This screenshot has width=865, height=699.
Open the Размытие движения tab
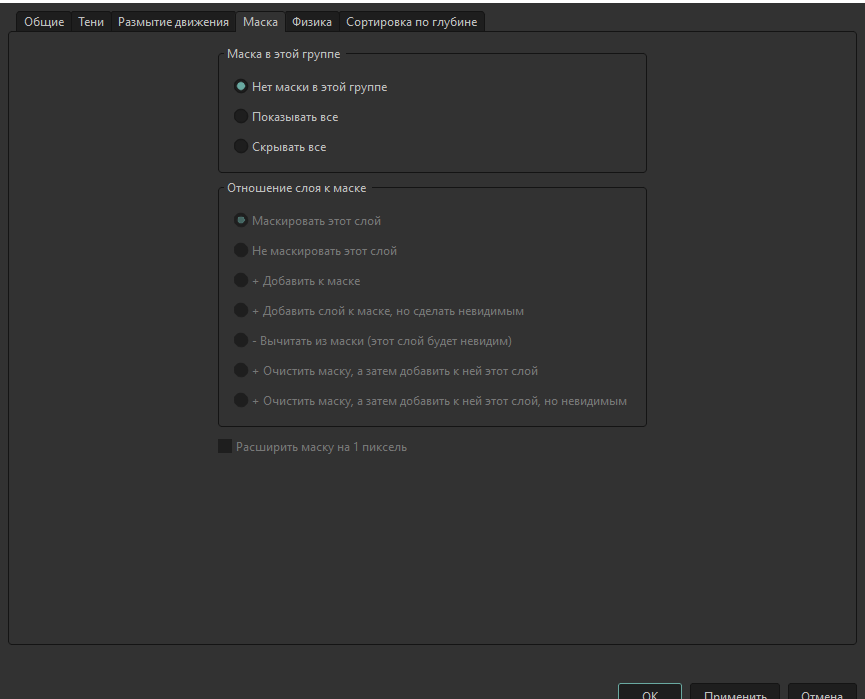coord(173,22)
